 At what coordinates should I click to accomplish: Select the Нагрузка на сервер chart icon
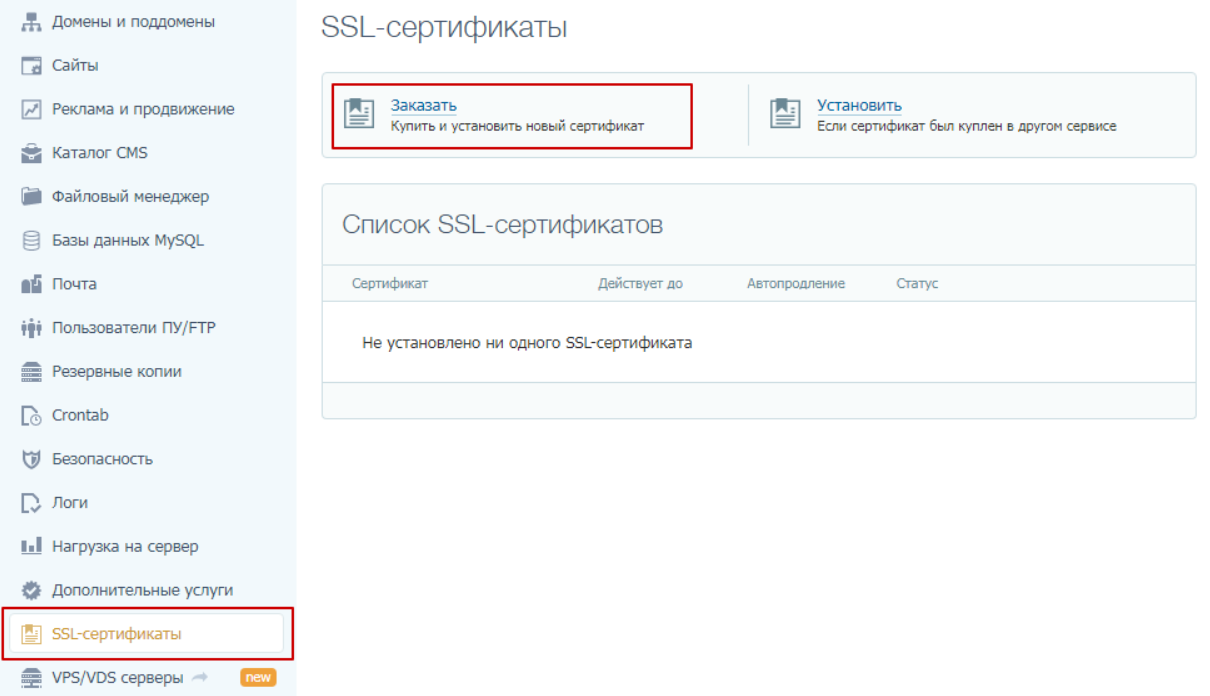[30, 546]
